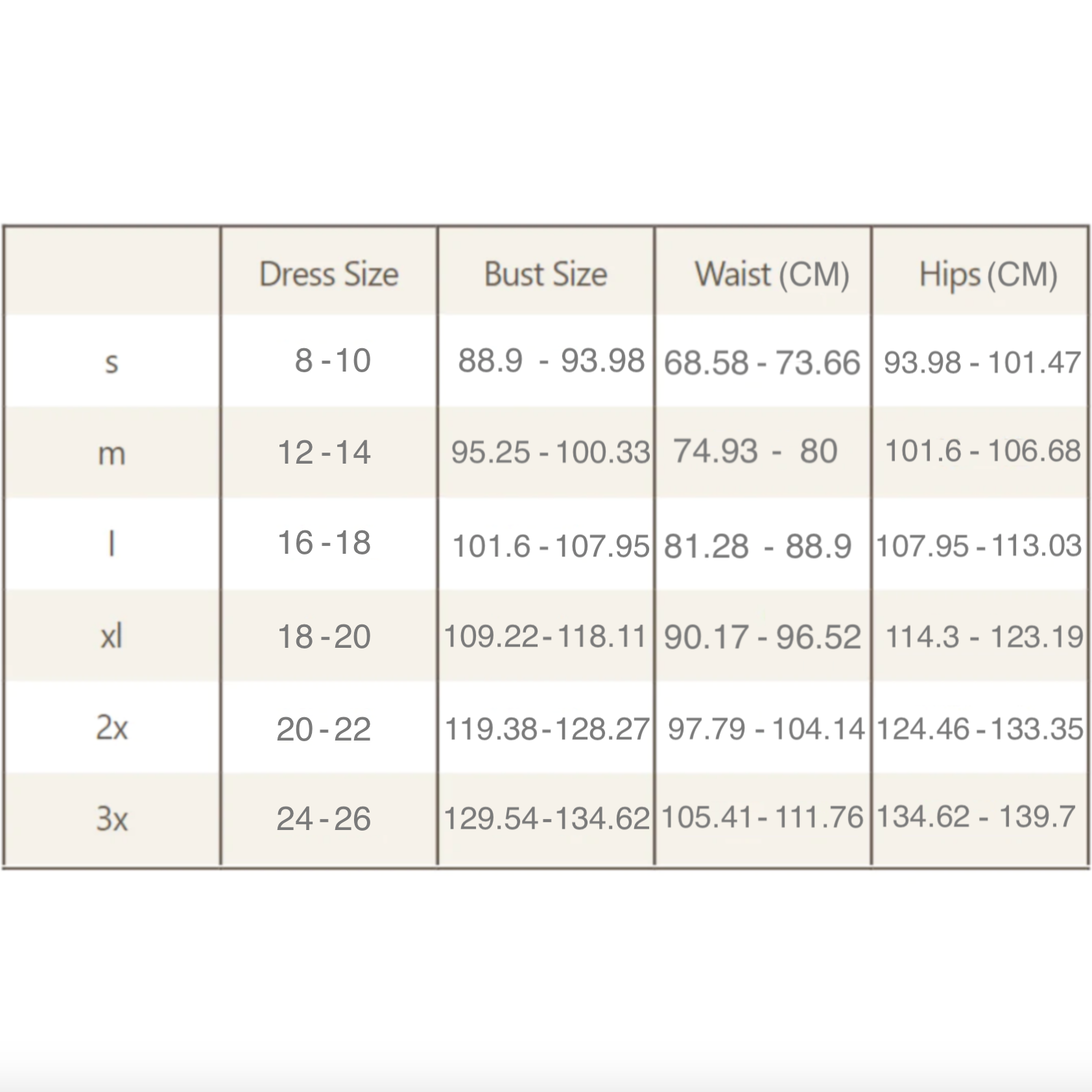
Task: Click the hips 114.3 - 123.19 cell
Action: (984, 637)
